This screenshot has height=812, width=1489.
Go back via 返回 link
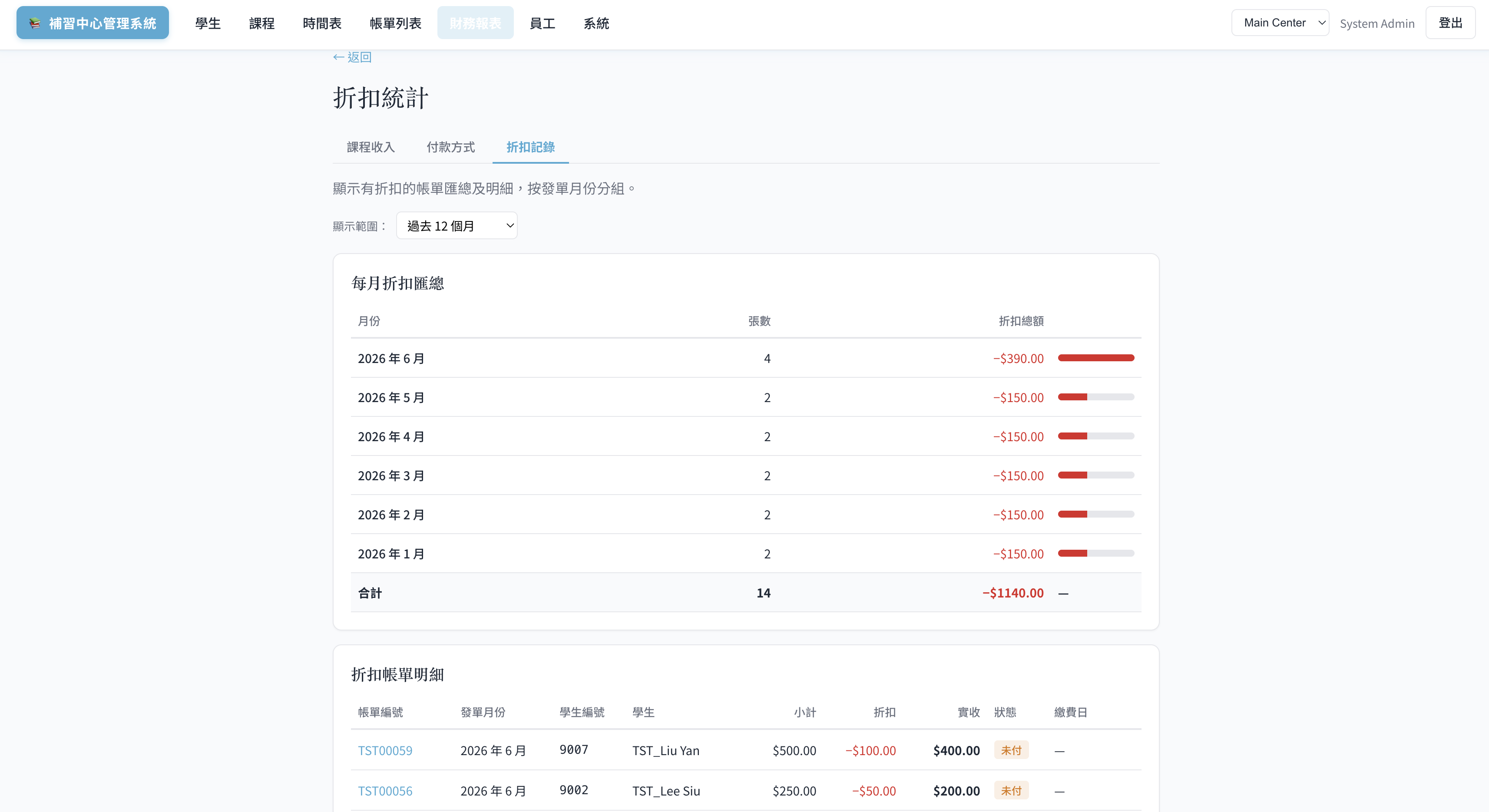[x=352, y=57]
